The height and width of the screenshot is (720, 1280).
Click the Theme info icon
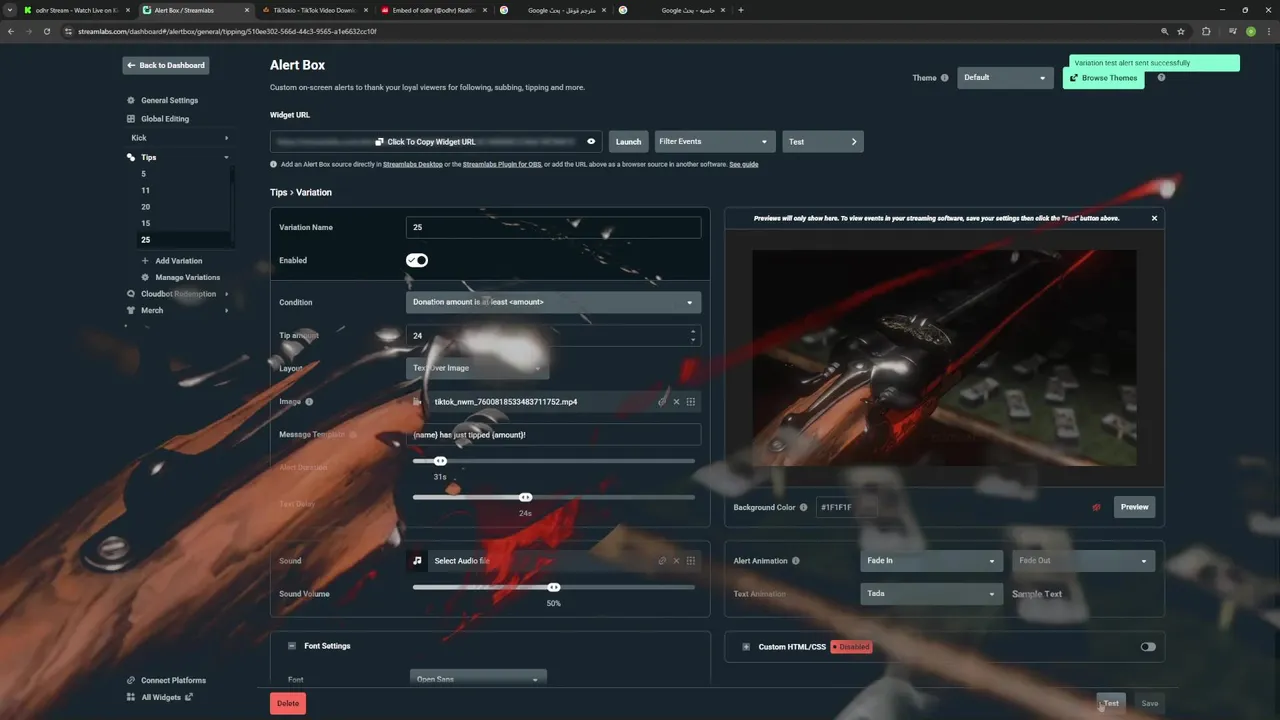point(944,78)
